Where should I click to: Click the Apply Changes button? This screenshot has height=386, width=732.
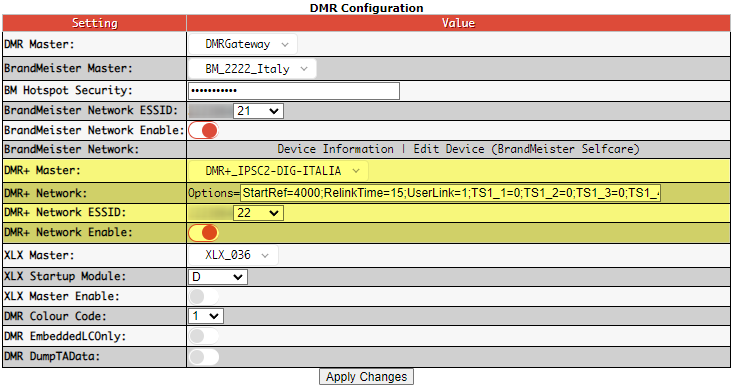click(366, 377)
